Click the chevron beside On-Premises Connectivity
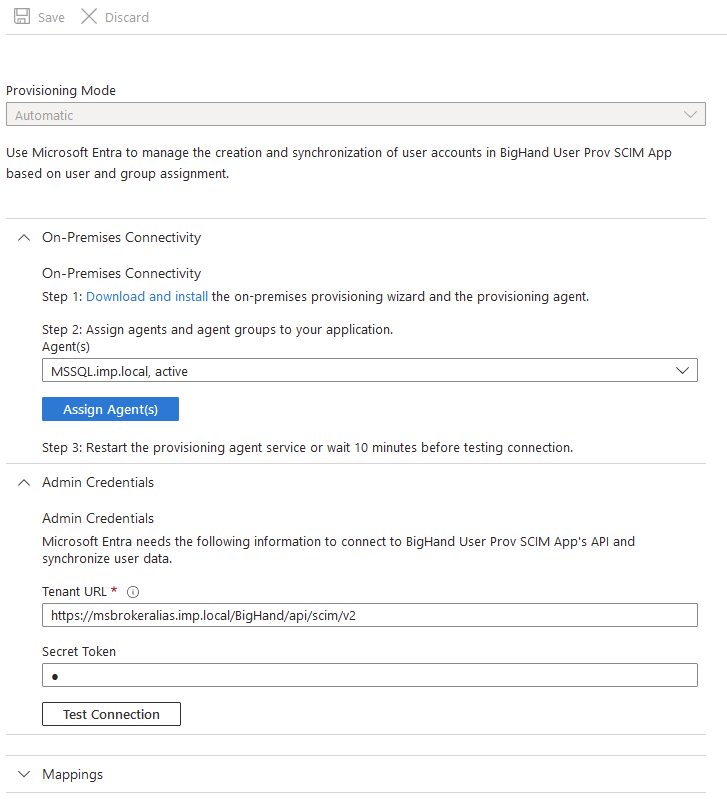This screenshot has width=727, height=800. click(23, 237)
